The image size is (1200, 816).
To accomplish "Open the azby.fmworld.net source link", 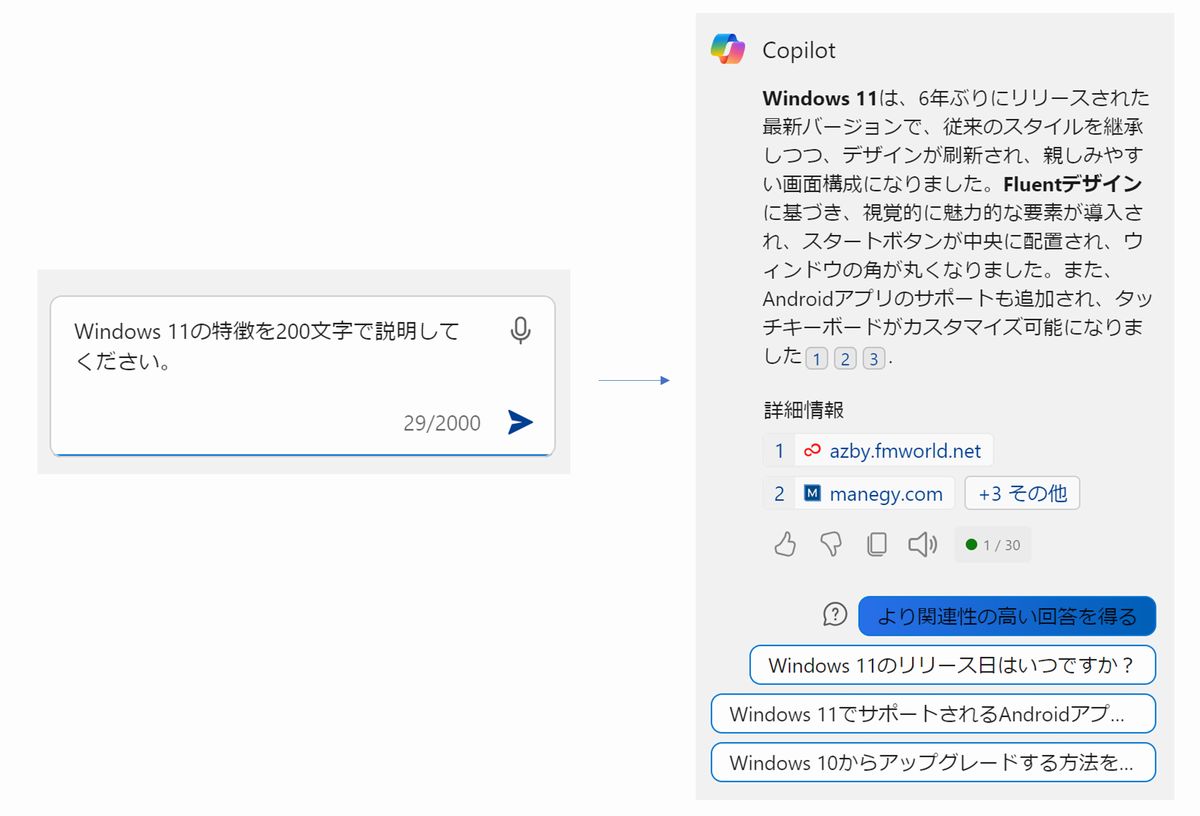I will pyautogui.click(x=878, y=451).
